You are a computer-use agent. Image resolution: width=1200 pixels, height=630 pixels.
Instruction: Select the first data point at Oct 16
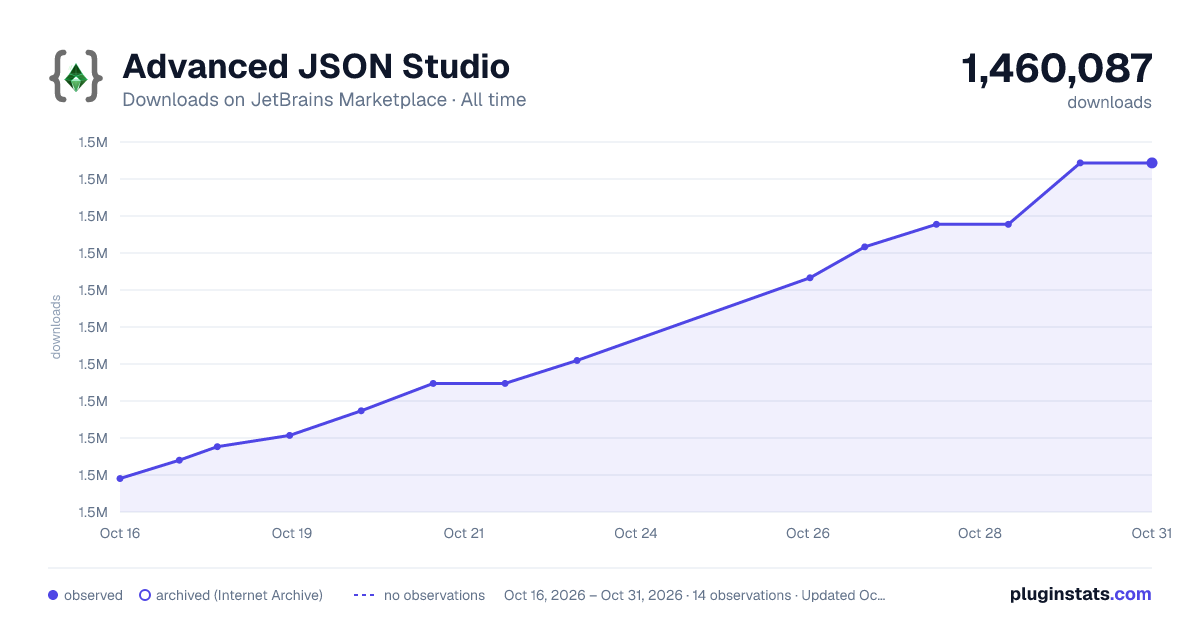[120, 478]
